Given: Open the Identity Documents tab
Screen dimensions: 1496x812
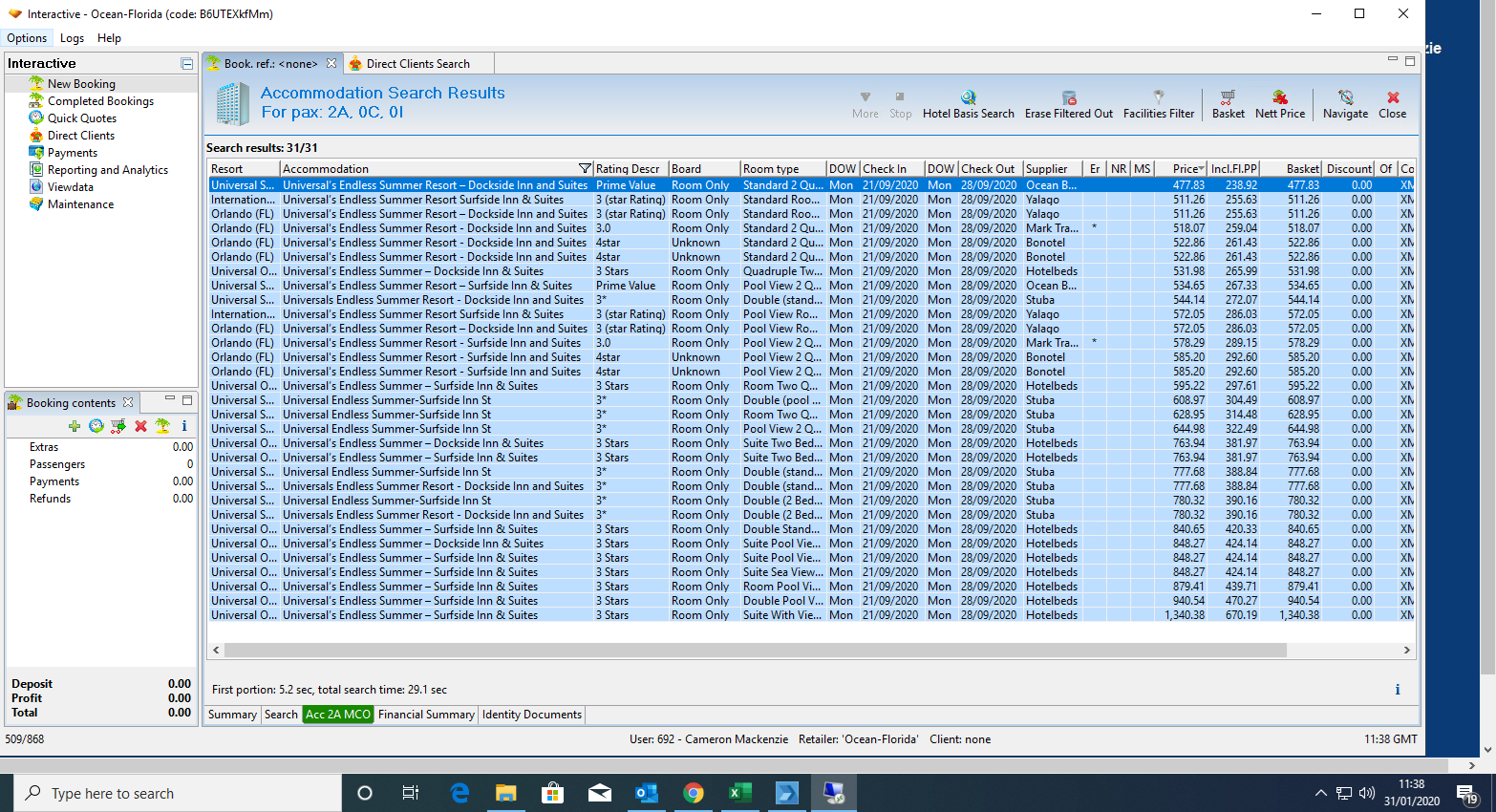Looking at the screenshot, I should click(x=532, y=715).
